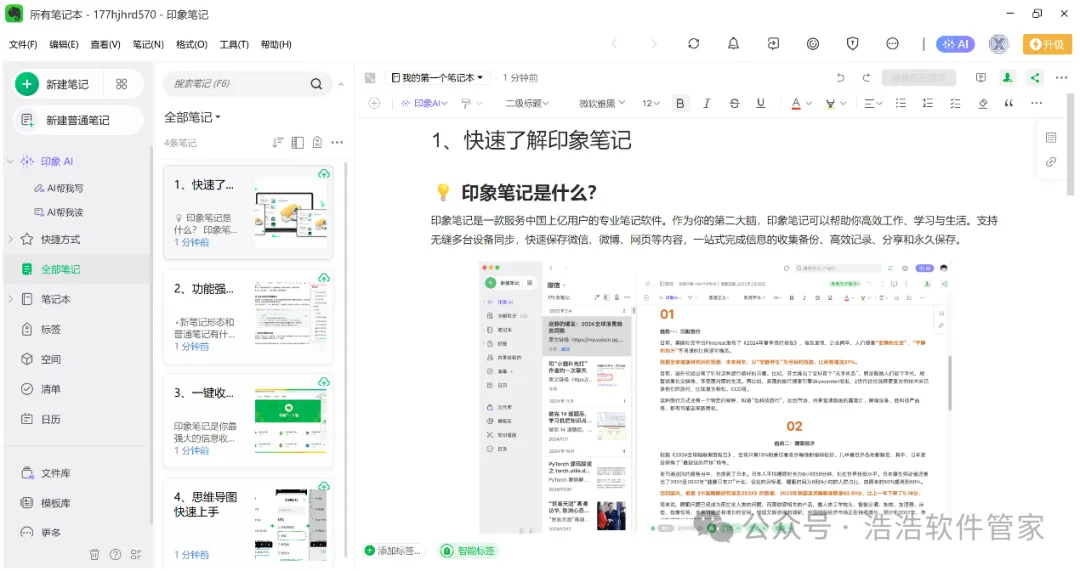Toggle underline formatting

tap(760, 103)
